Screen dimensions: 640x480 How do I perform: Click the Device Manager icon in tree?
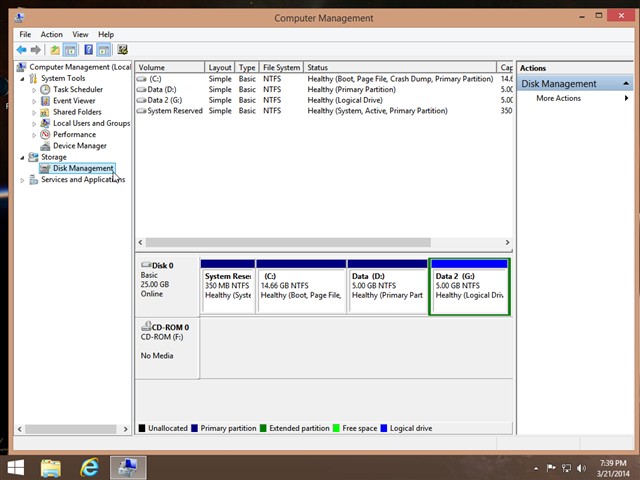tap(45, 146)
